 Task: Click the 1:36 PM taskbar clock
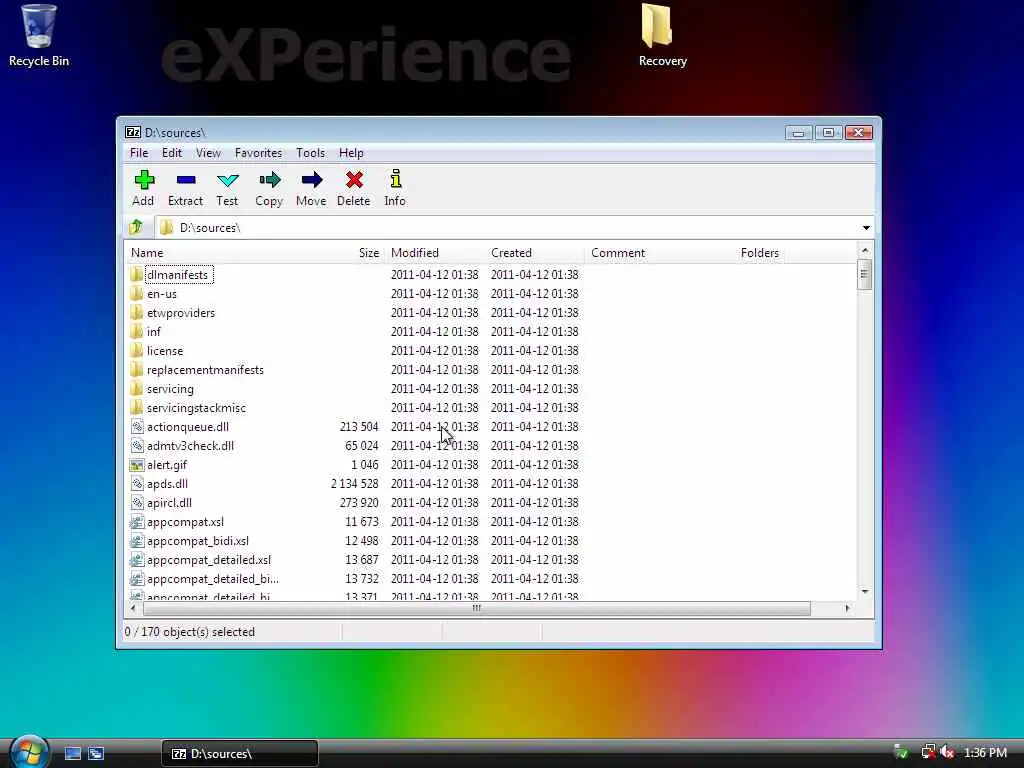(x=985, y=752)
